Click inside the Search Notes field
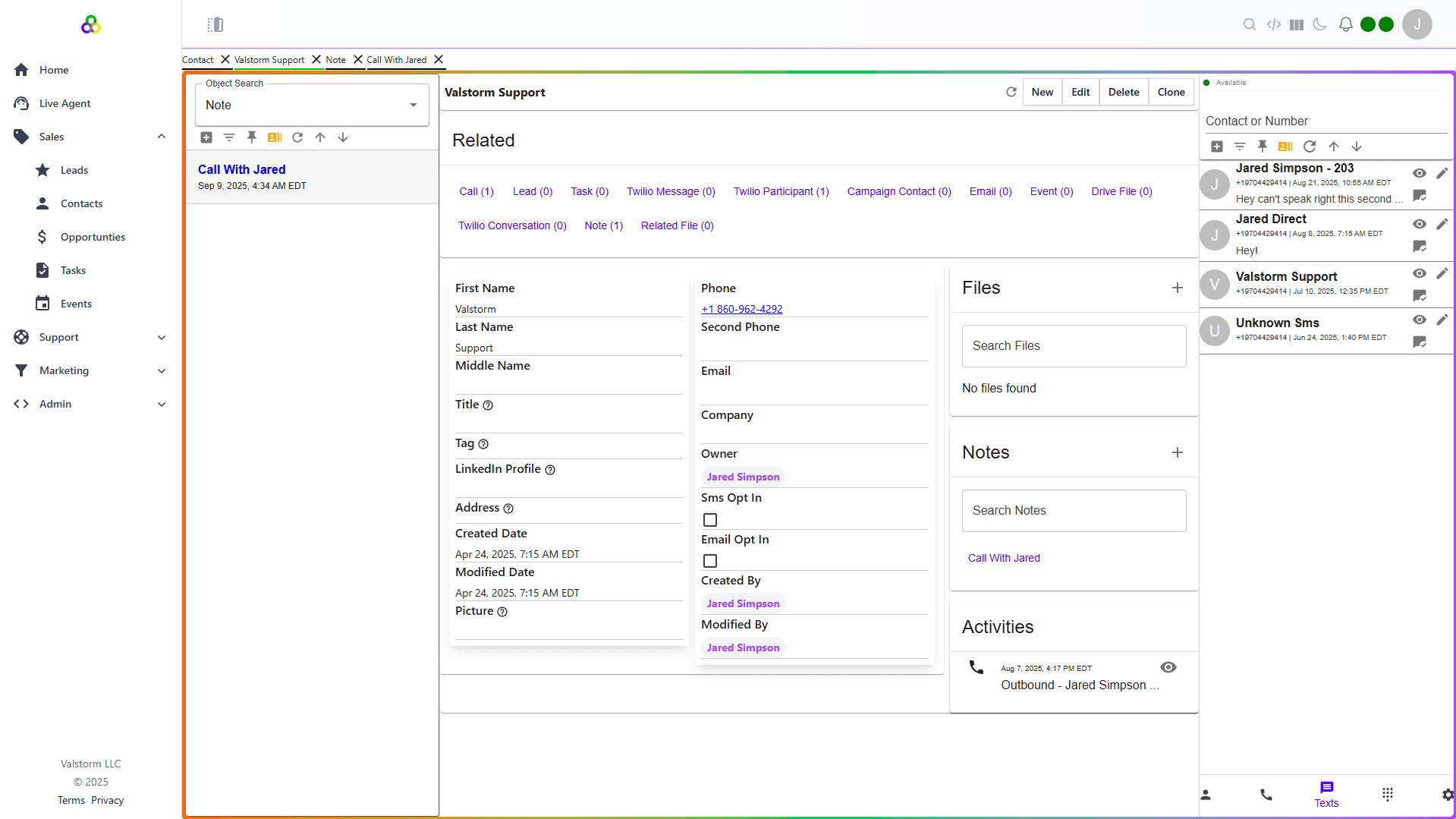Image resolution: width=1456 pixels, height=819 pixels. 1073,510
